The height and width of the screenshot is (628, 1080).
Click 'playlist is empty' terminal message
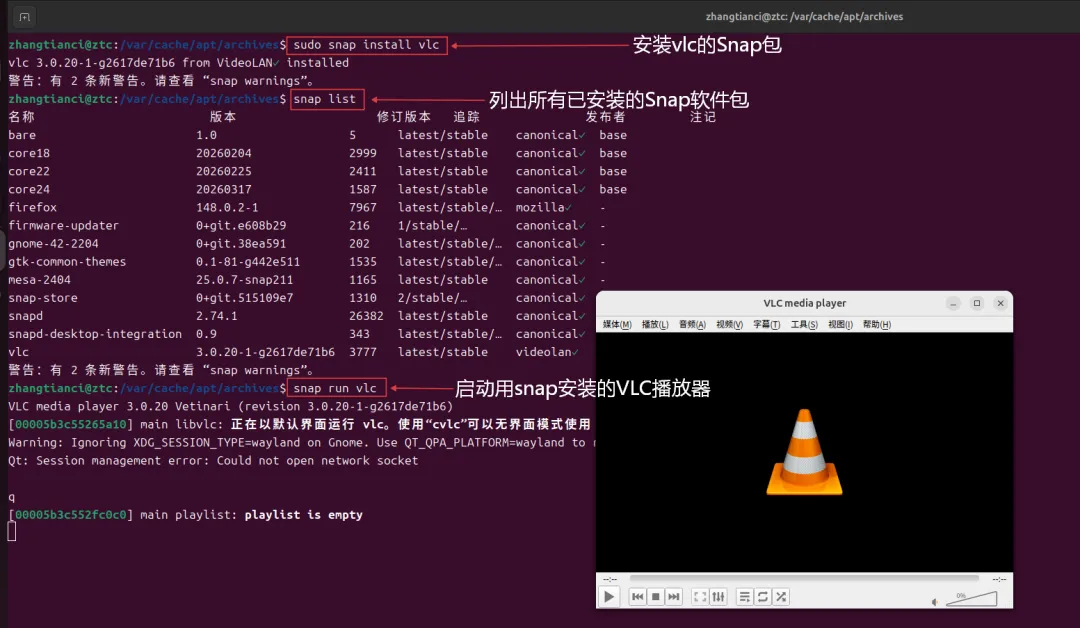click(x=303, y=514)
